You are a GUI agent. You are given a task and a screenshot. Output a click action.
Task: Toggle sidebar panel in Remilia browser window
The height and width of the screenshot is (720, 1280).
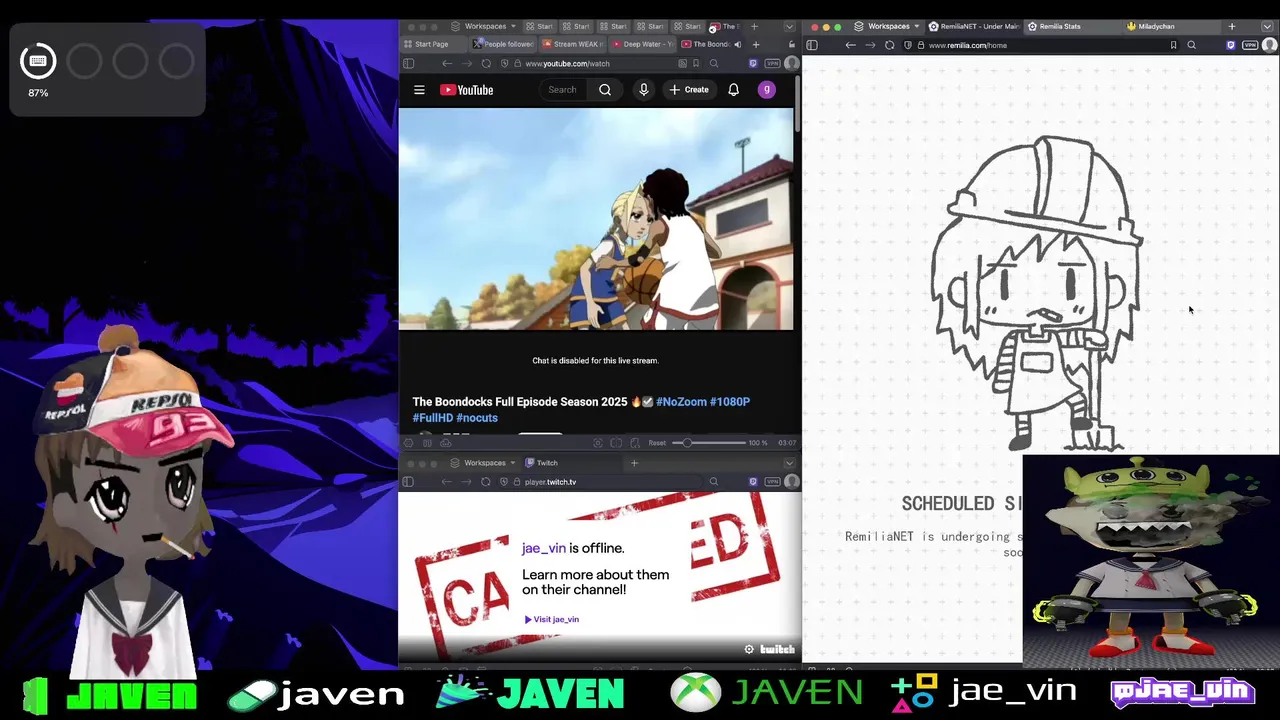click(x=812, y=45)
